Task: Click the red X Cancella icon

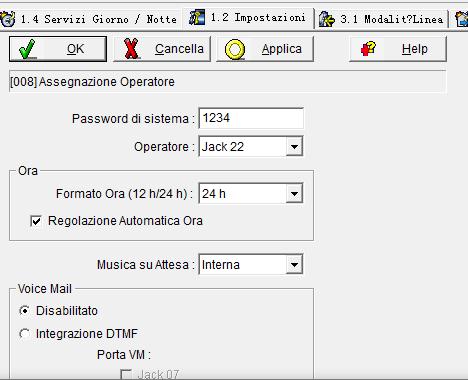Action: tap(131, 49)
